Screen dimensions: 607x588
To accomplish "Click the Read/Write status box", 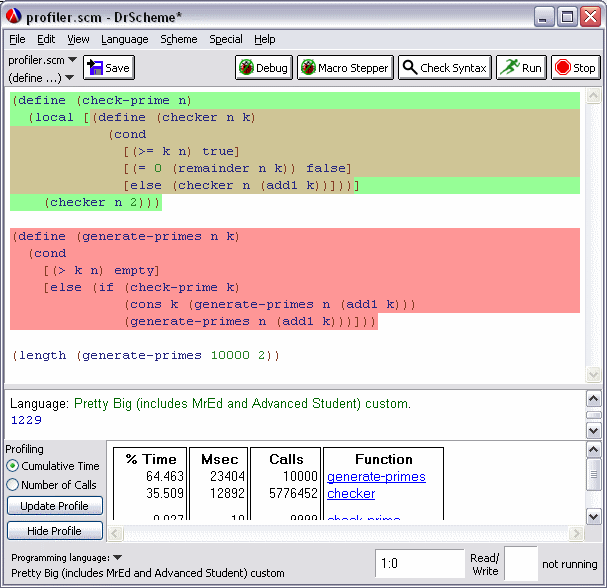I will pos(521,564).
